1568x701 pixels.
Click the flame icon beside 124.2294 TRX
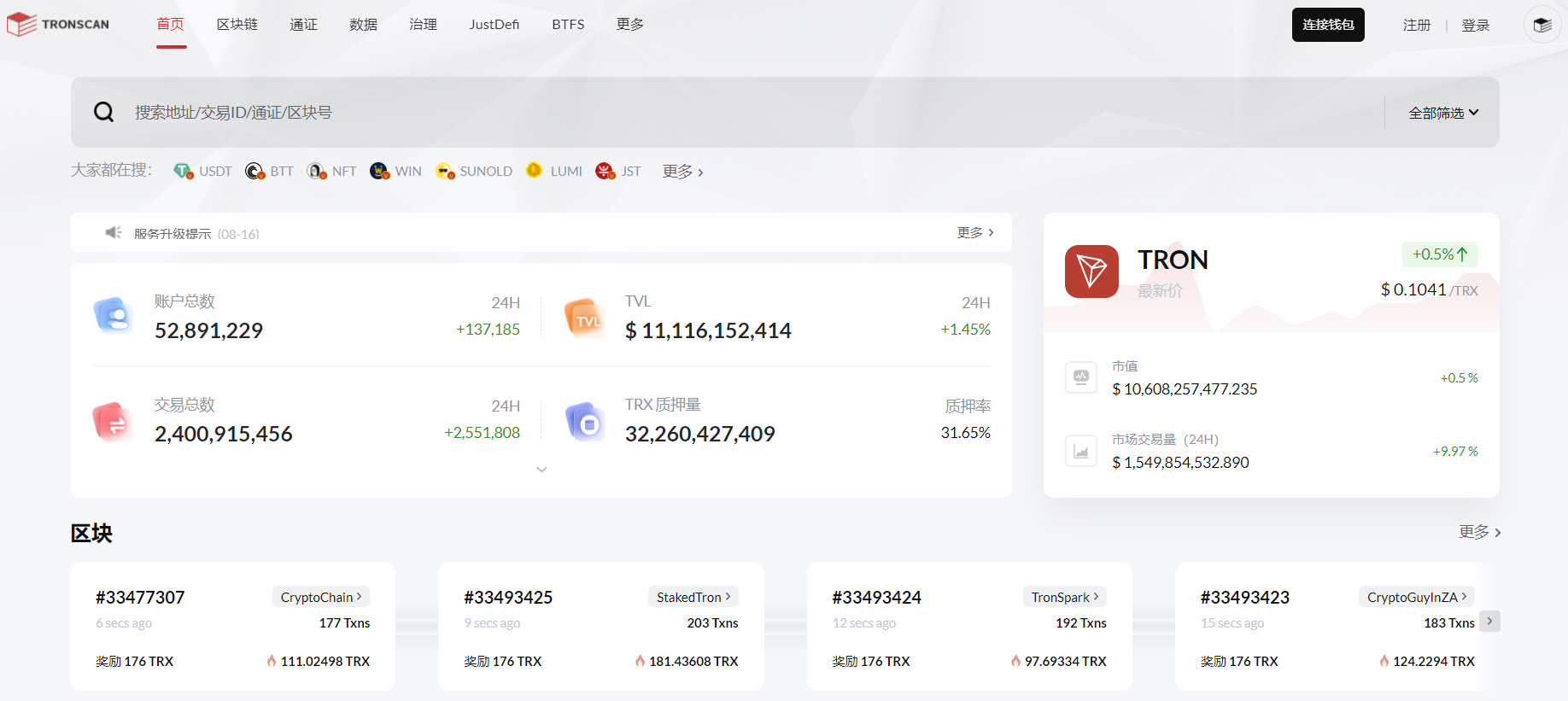pos(1384,661)
